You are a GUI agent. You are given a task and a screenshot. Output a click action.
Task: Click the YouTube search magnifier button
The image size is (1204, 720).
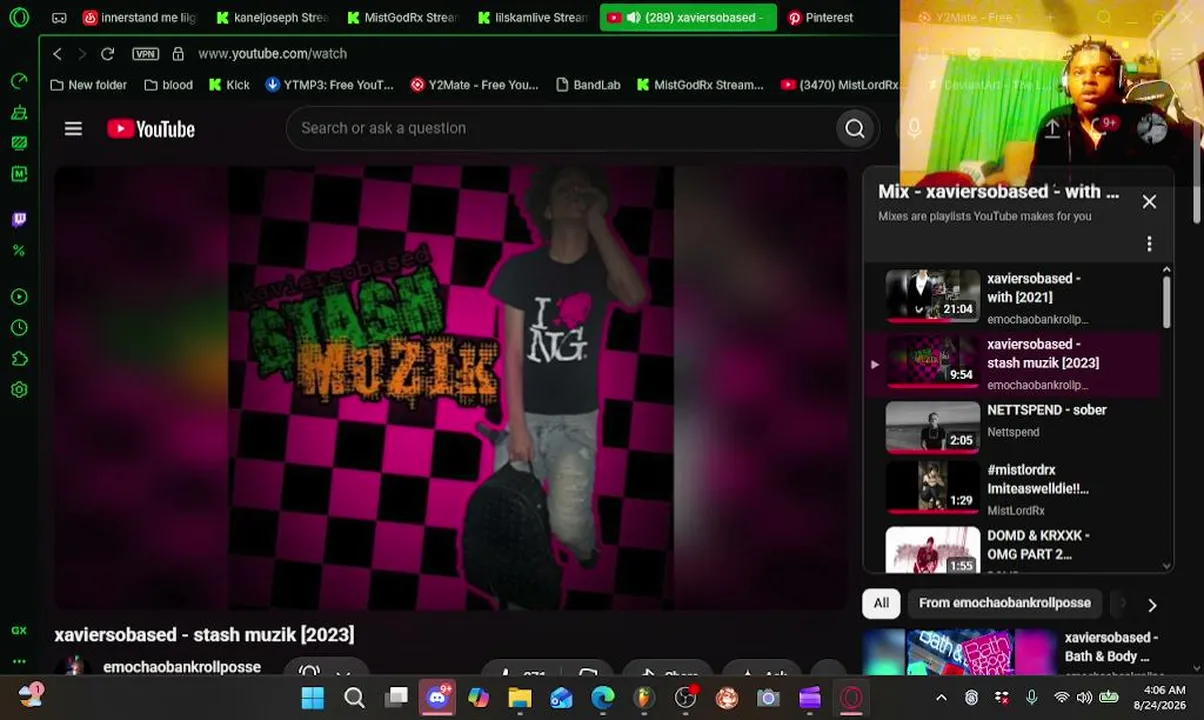(855, 128)
